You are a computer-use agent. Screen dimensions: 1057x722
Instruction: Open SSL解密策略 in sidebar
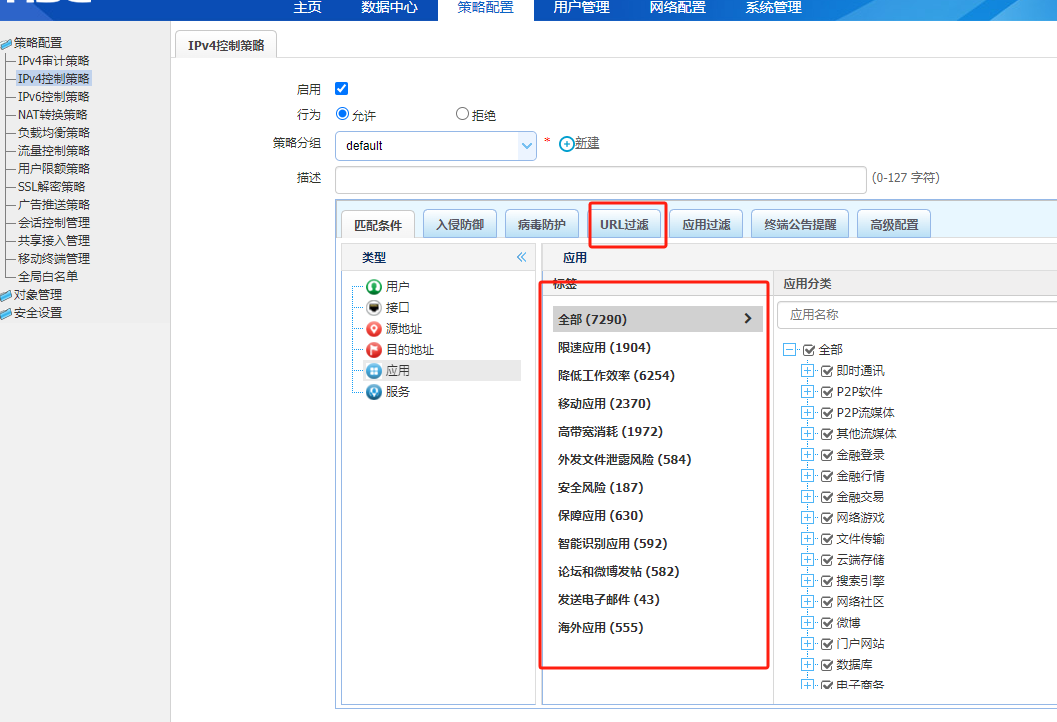pos(52,187)
